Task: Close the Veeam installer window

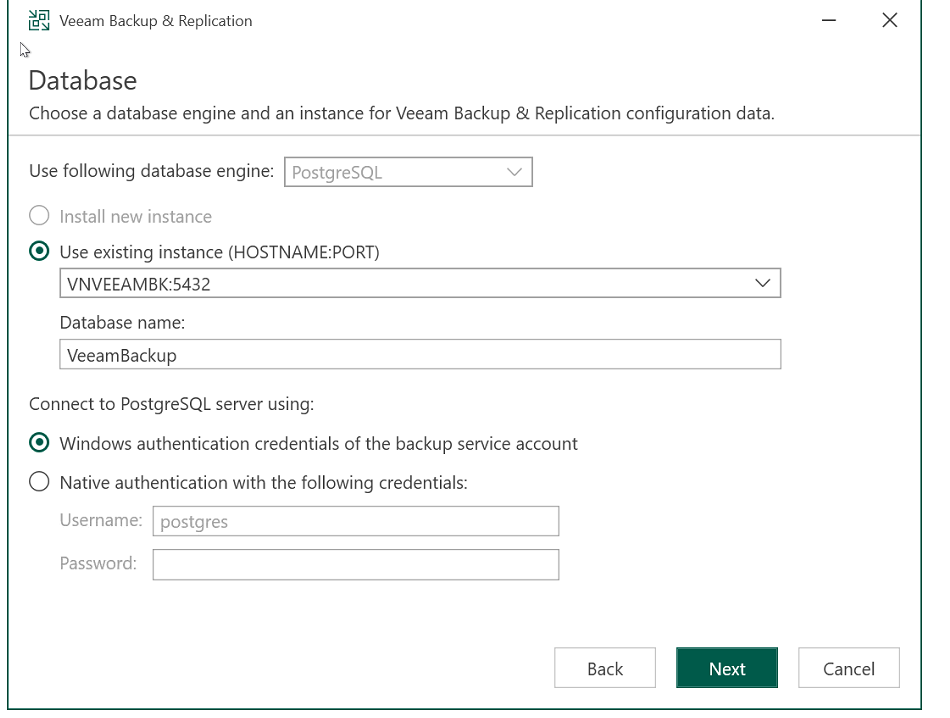Action: [x=889, y=21]
